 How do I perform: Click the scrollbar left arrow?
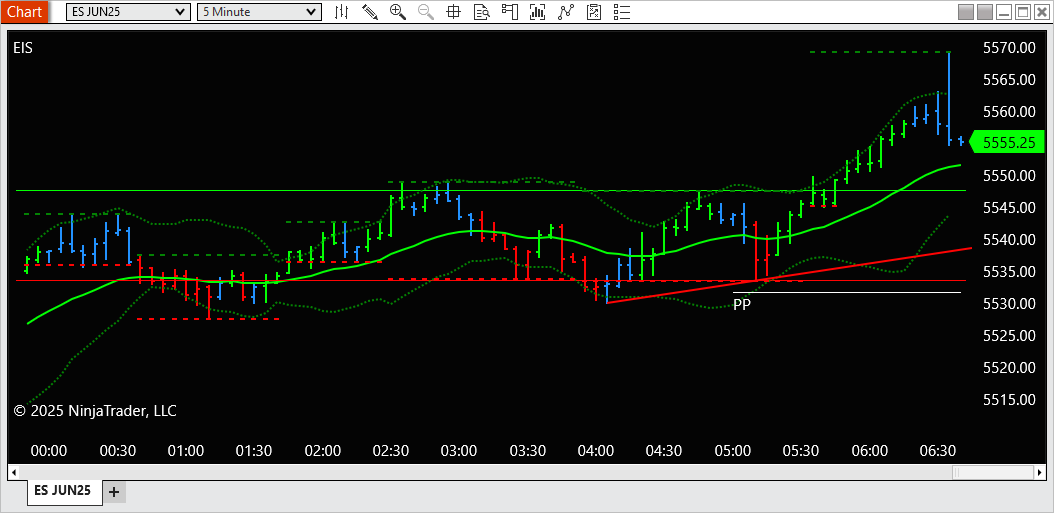pos(15,473)
